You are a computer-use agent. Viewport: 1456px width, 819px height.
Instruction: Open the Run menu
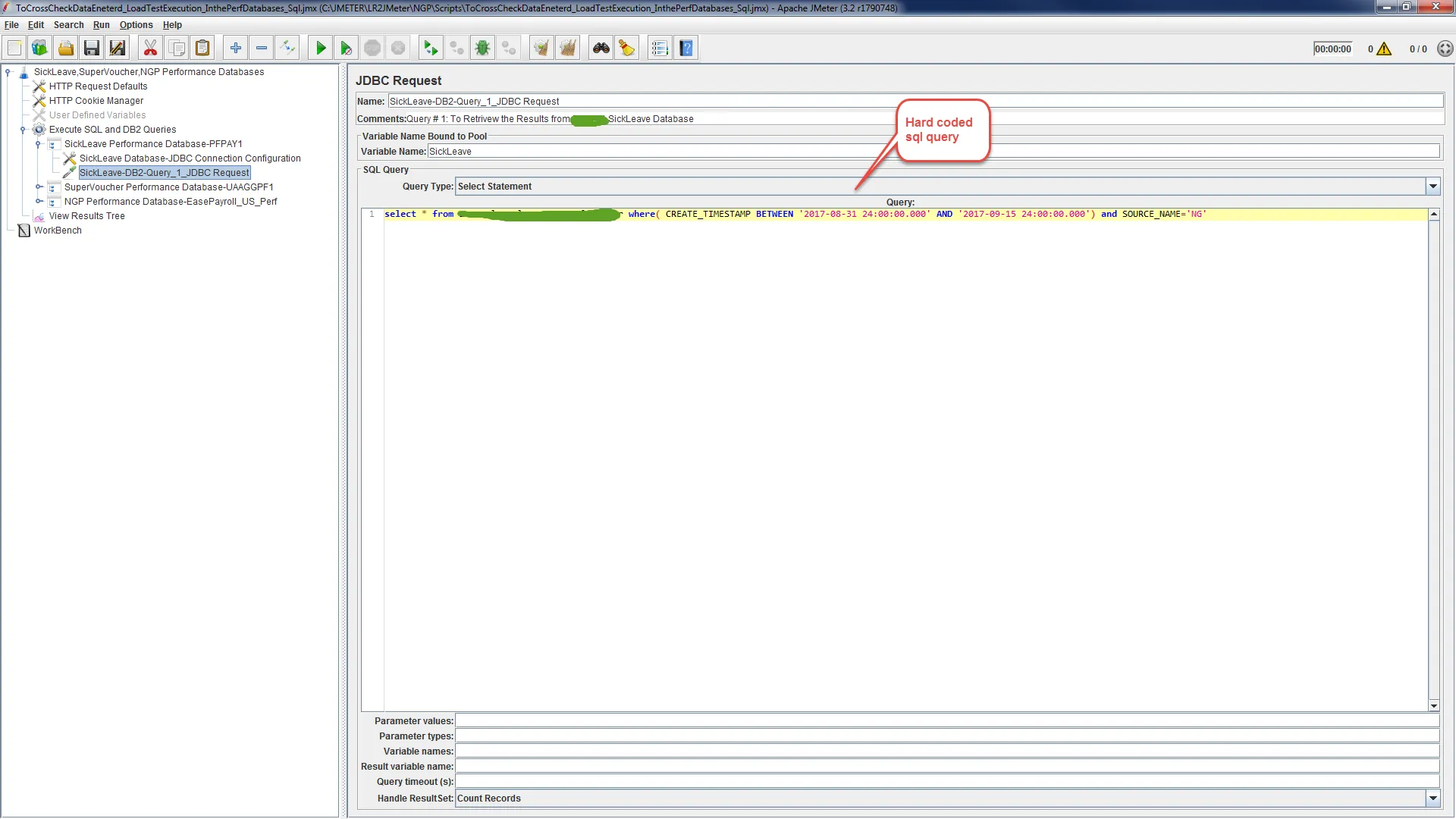101,25
